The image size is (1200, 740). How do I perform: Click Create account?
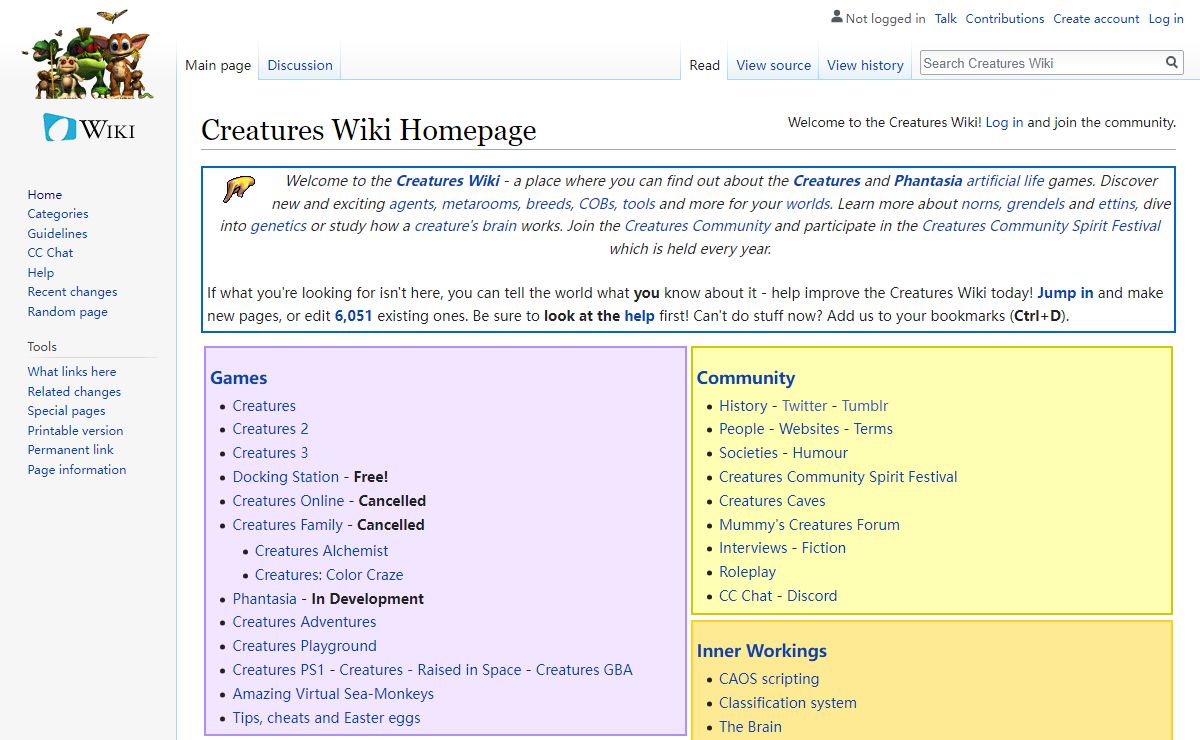pyautogui.click(x=1096, y=18)
